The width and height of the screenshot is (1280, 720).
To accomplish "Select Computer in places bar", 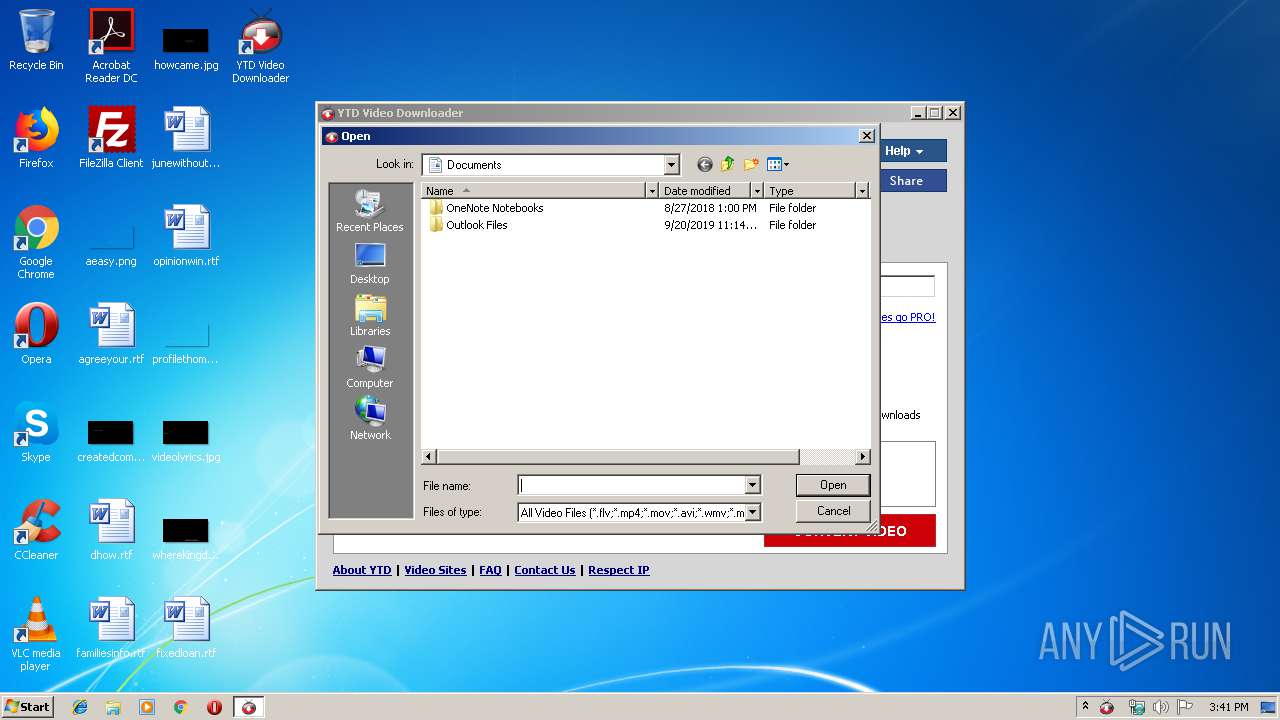I will (370, 367).
